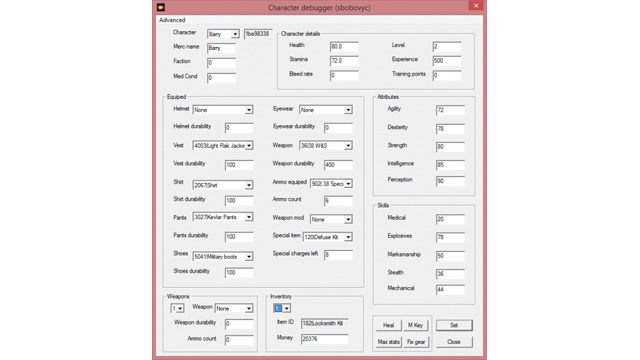
Task: Expand the Equipped Weapon dropdown showing .38 W&S
Action: click(x=326, y=145)
